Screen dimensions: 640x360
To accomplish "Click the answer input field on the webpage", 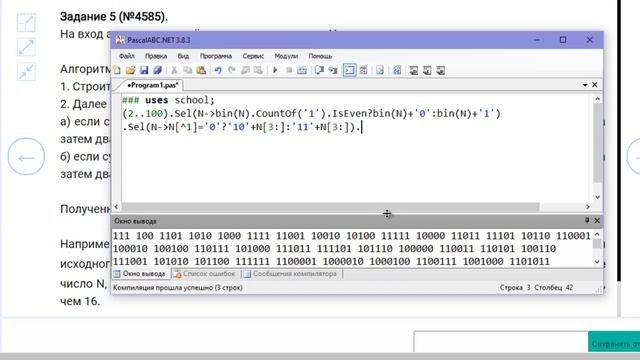I will point(501,342).
